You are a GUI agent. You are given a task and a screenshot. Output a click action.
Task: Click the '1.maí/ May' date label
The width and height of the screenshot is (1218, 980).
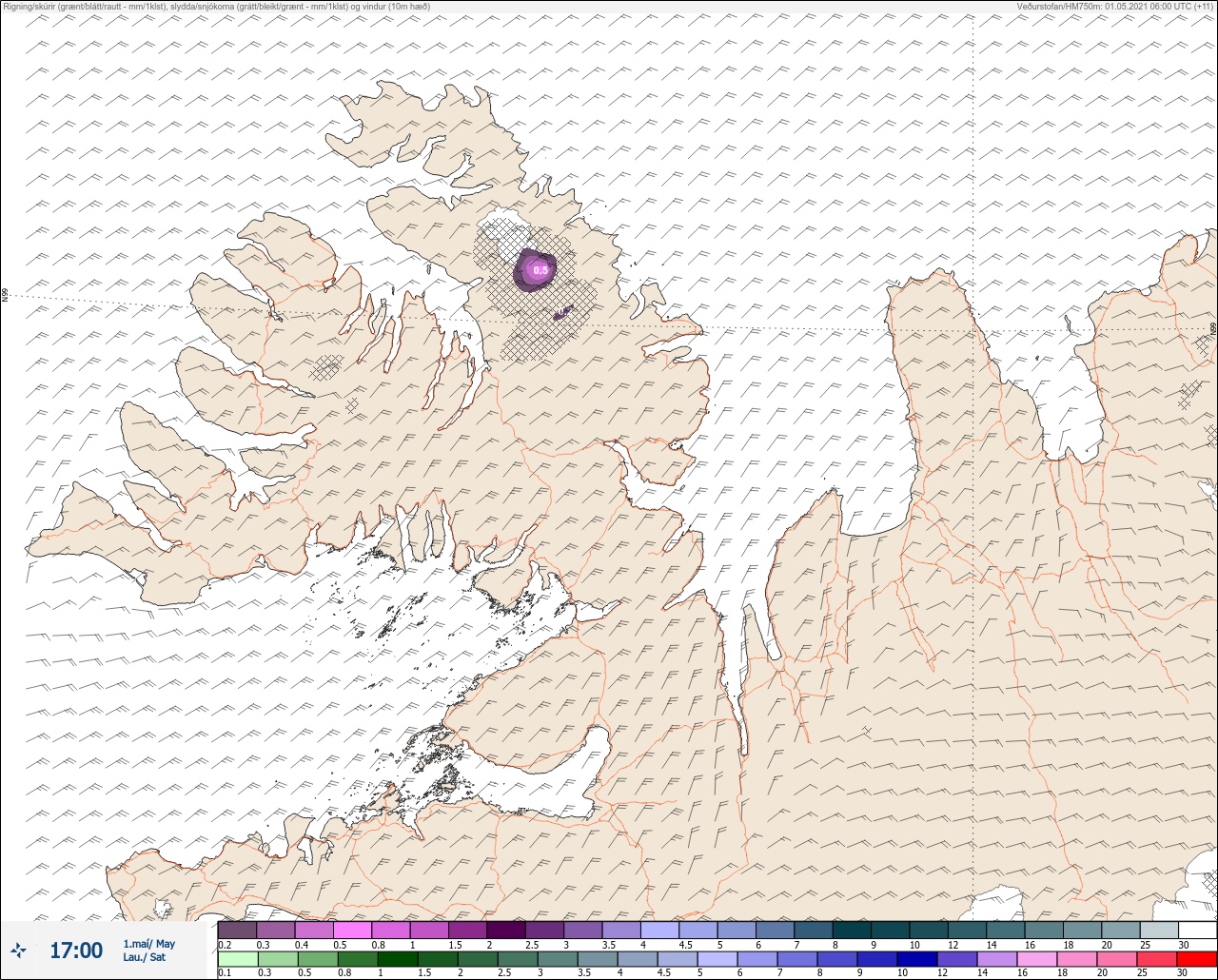pos(149,944)
